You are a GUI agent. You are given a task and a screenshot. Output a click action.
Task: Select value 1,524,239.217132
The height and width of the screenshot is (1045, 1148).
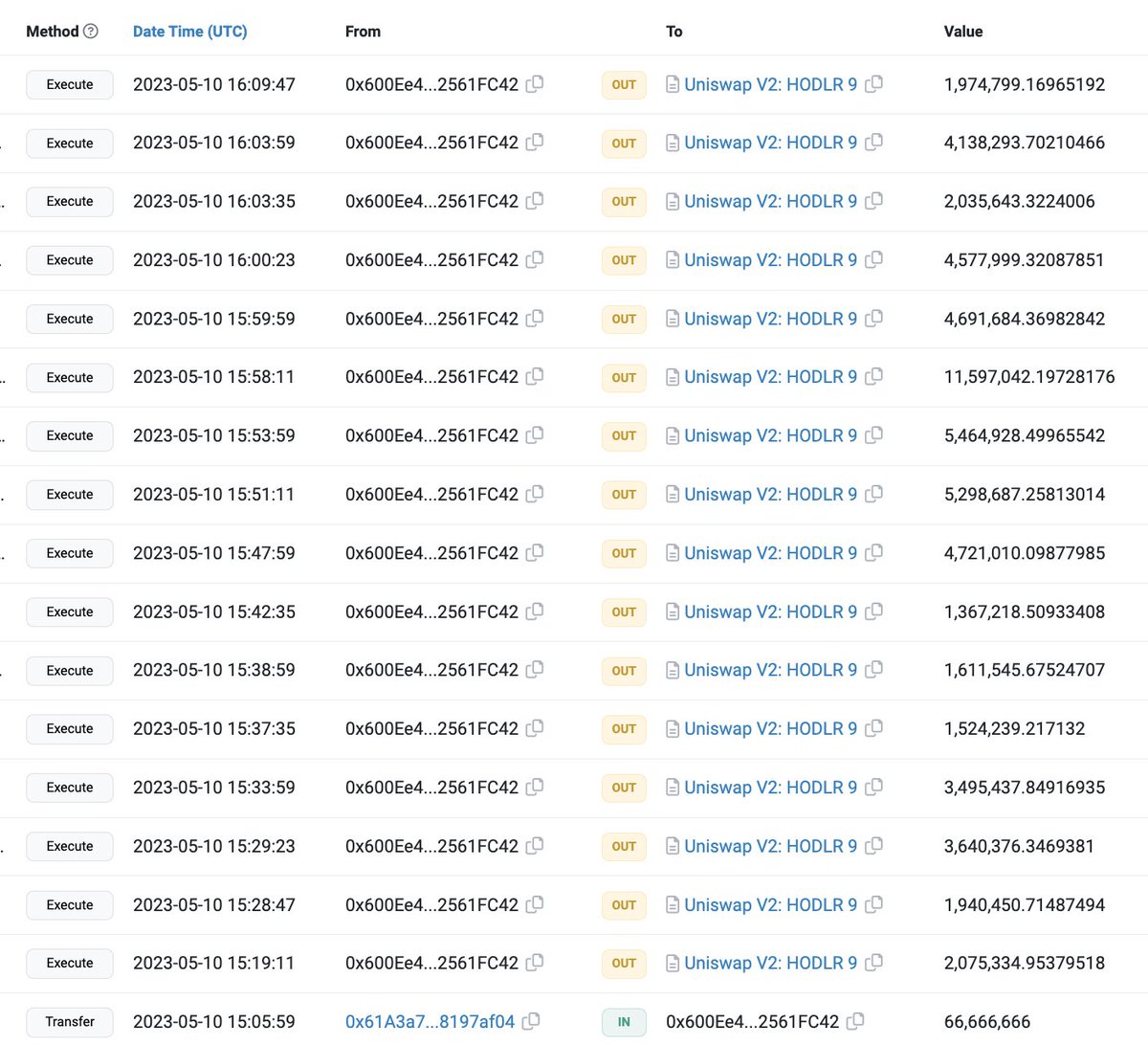pyautogui.click(x=1015, y=728)
